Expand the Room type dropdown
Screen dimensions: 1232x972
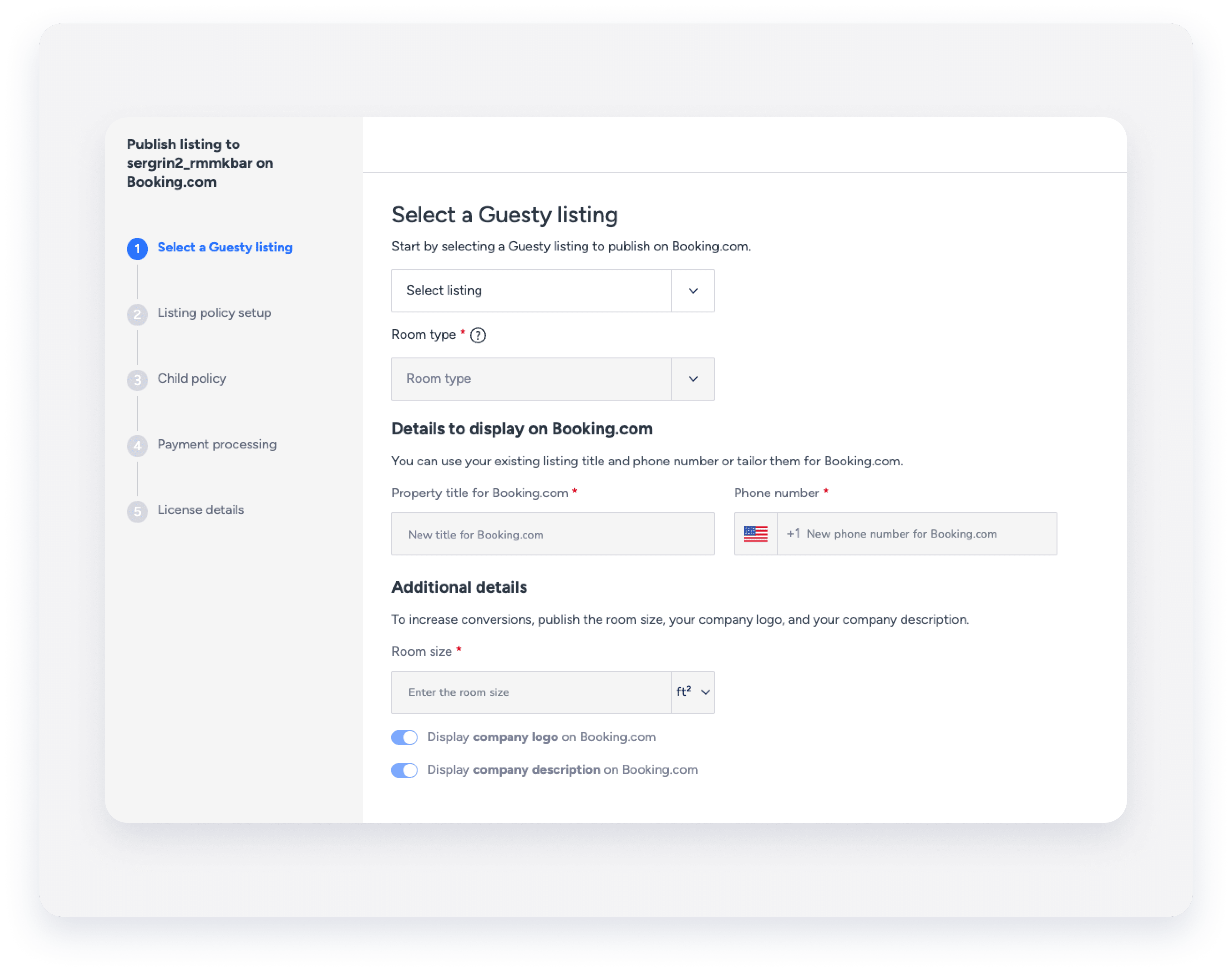coord(552,379)
